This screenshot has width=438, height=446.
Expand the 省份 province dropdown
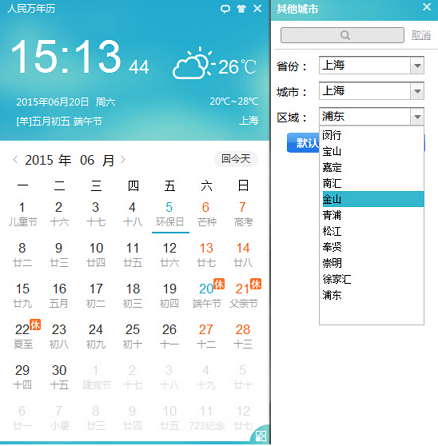point(417,65)
